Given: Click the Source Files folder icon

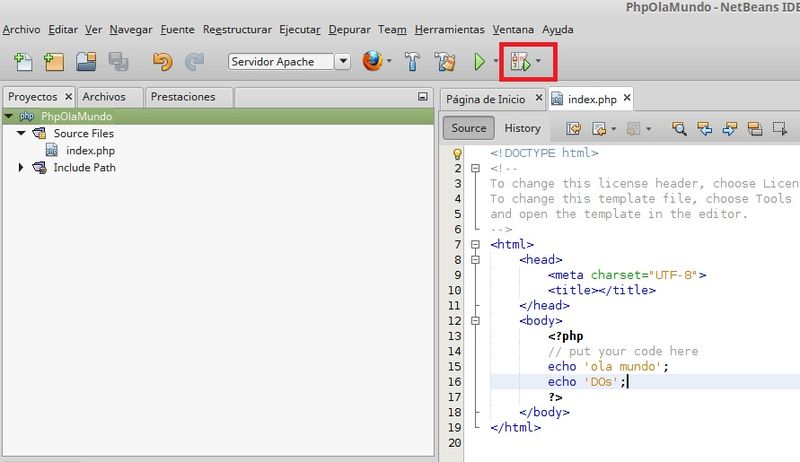Looking at the screenshot, I should click(39, 133).
